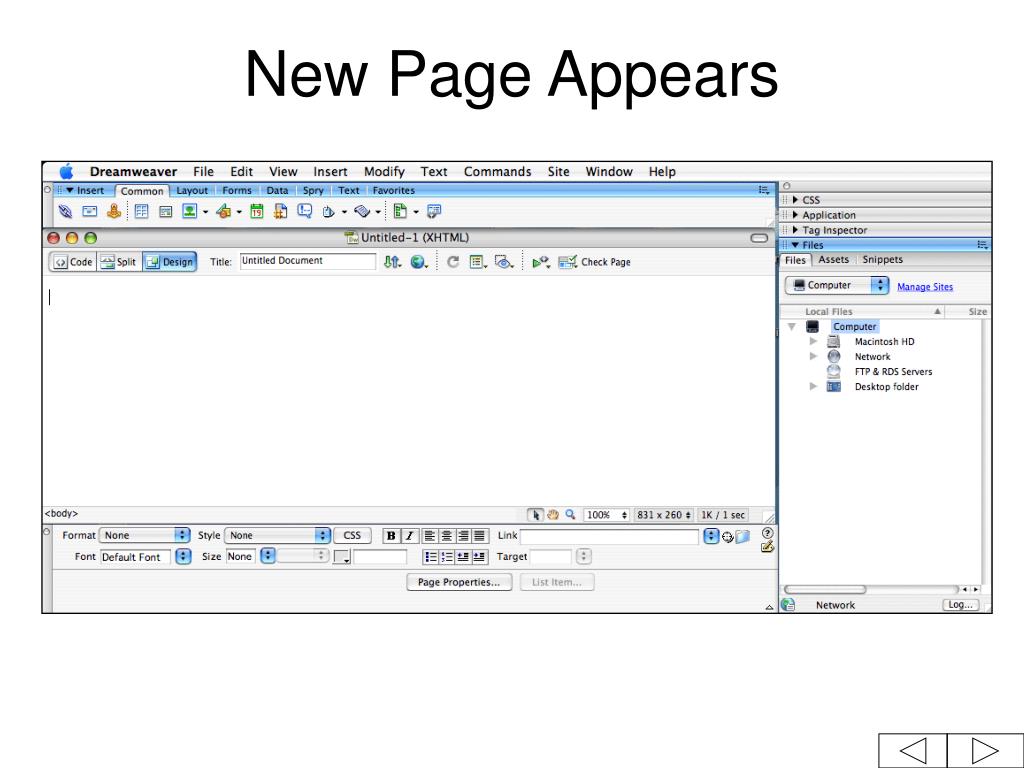The height and width of the screenshot is (768, 1024).
Task: Open the View Options icon
Action: click(478, 262)
